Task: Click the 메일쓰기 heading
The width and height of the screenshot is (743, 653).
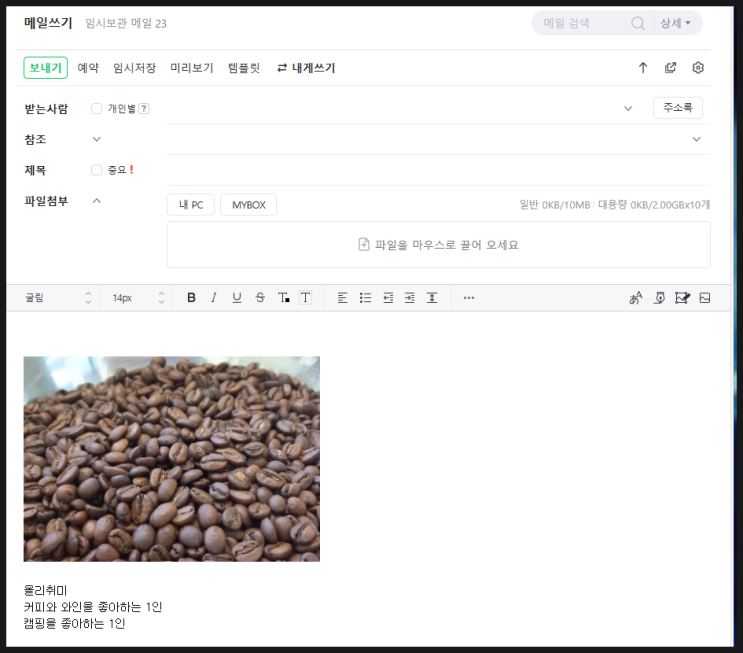Action: [48, 23]
